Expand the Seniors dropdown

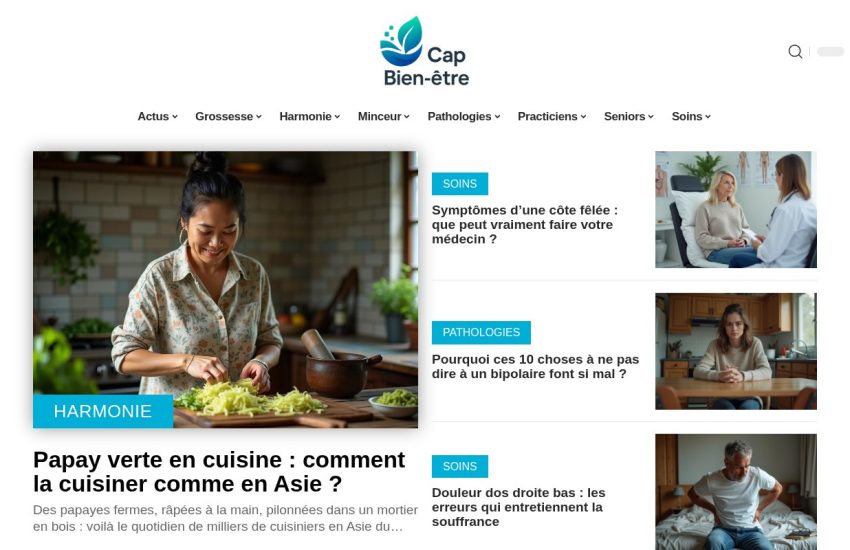click(x=628, y=117)
